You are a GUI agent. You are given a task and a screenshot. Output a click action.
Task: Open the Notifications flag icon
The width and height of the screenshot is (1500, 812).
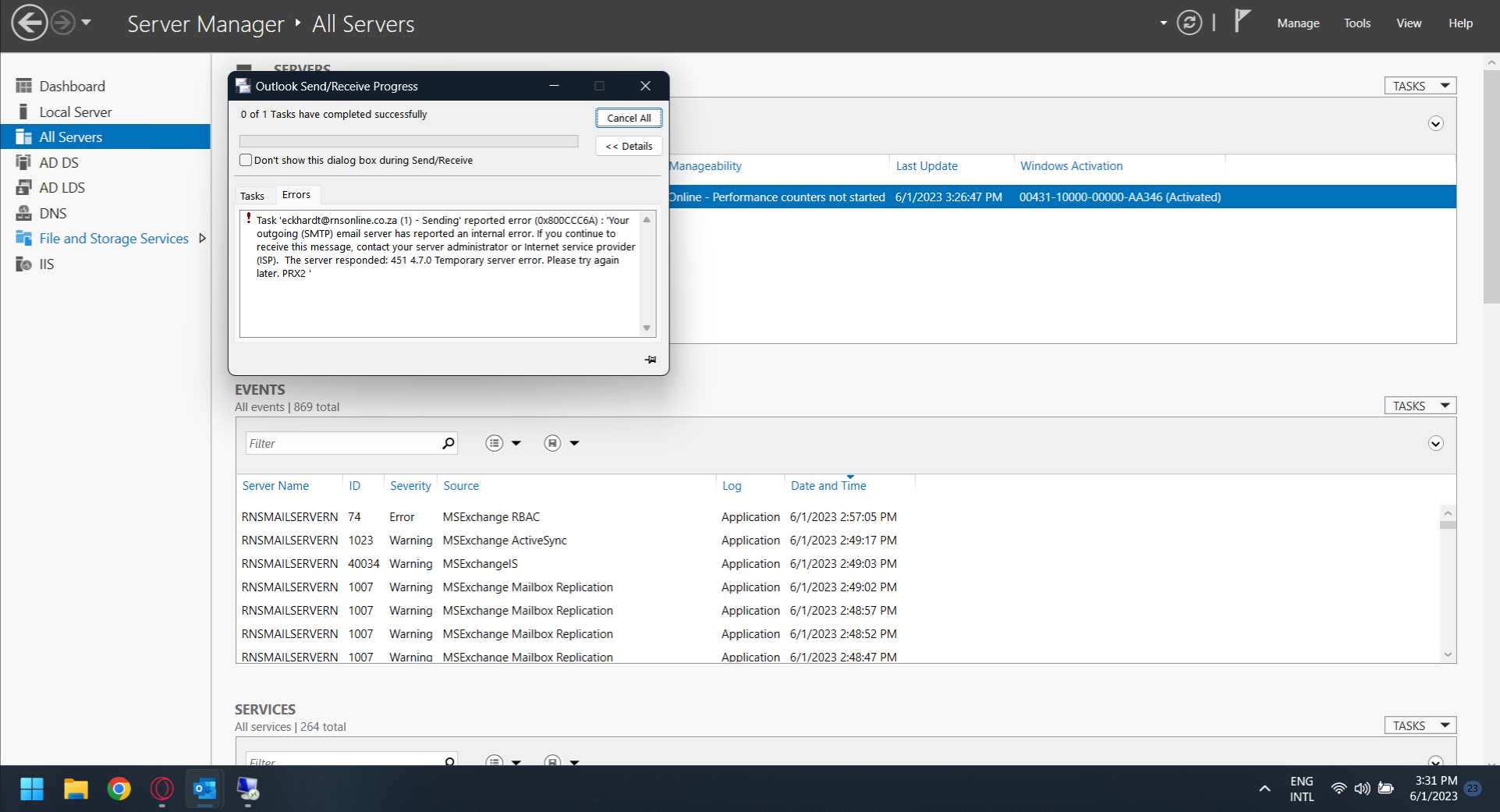coord(1243,21)
